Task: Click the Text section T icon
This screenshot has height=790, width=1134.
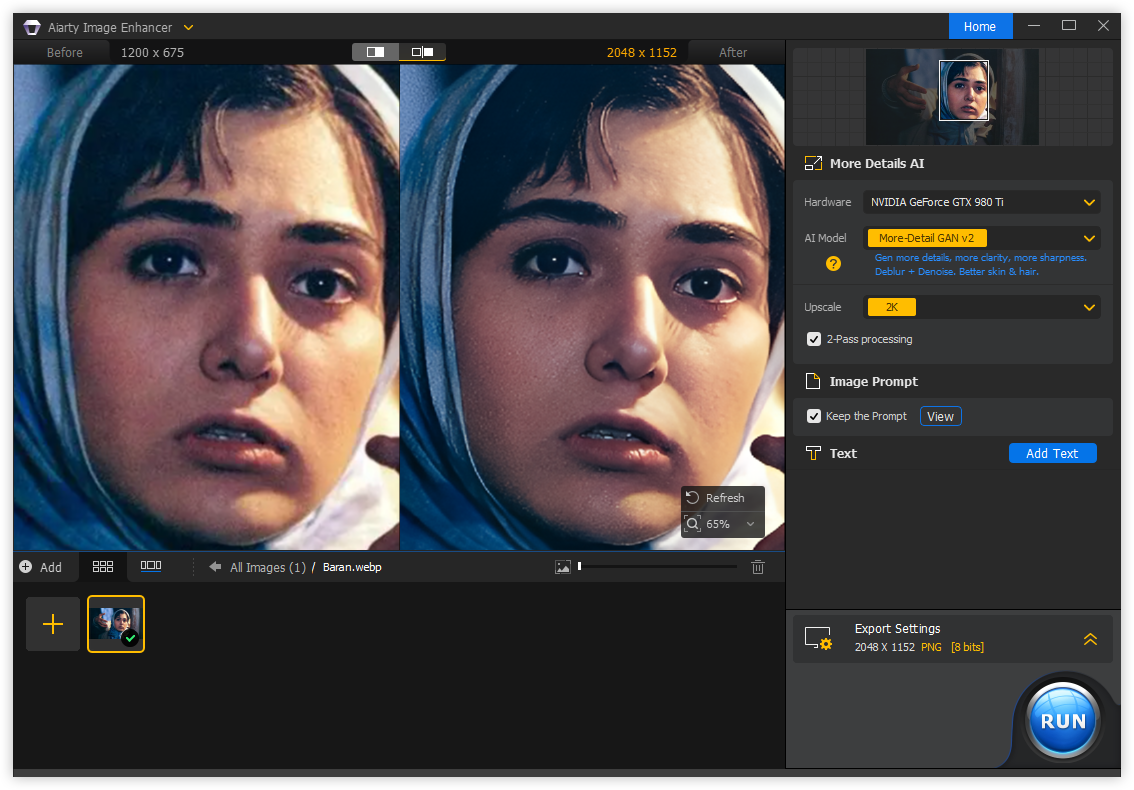Action: coord(813,454)
